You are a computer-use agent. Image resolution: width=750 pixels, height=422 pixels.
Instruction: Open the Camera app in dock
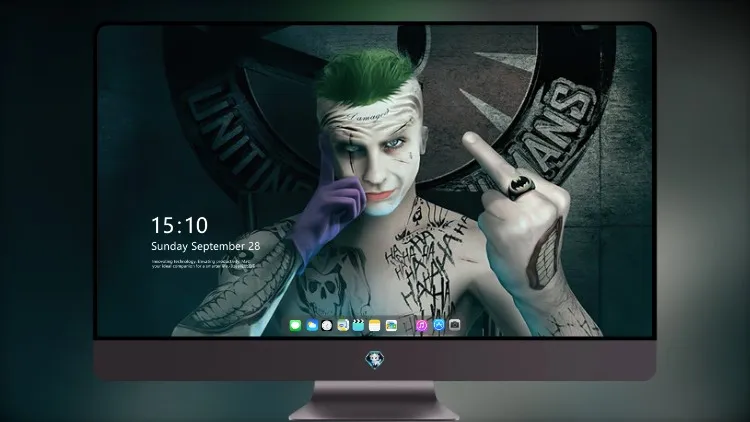pos(455,325)
